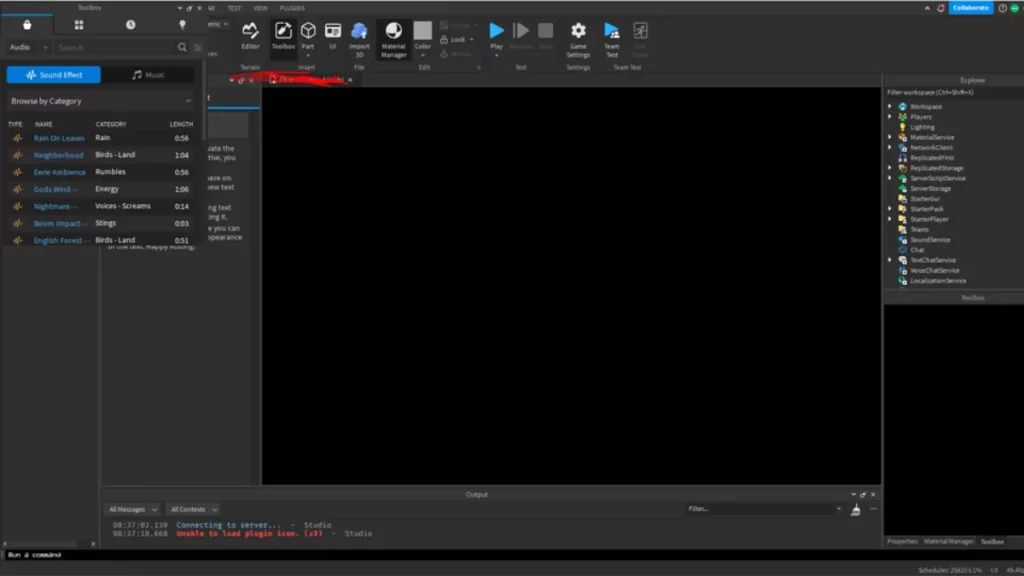Expand the StarterPlayer tree node
1024x576 pixels.
pos(889,219)
